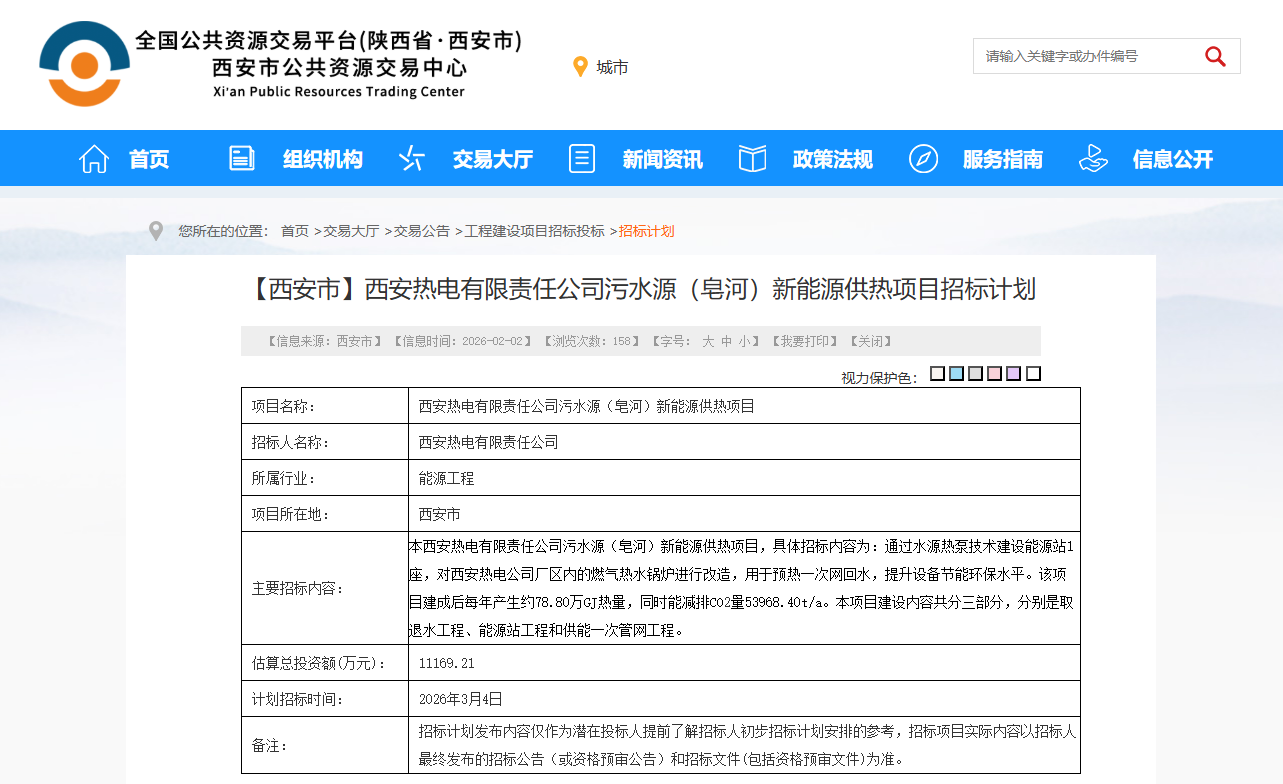The height and width of the screenshot is (784, 1283).
Task: Click the home icon beside 首页
Action: click(x=94, y=159)
